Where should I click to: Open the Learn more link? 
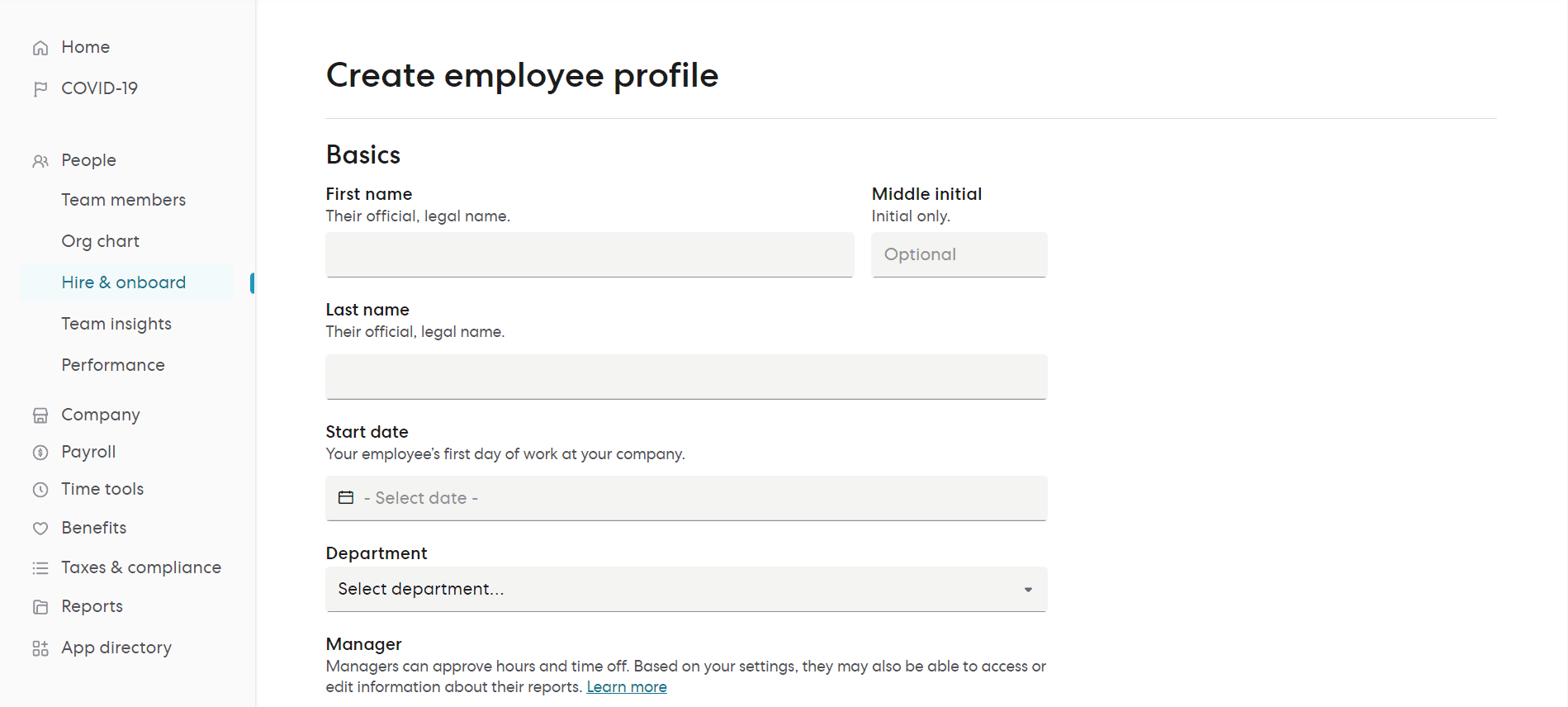click(627, 687)
